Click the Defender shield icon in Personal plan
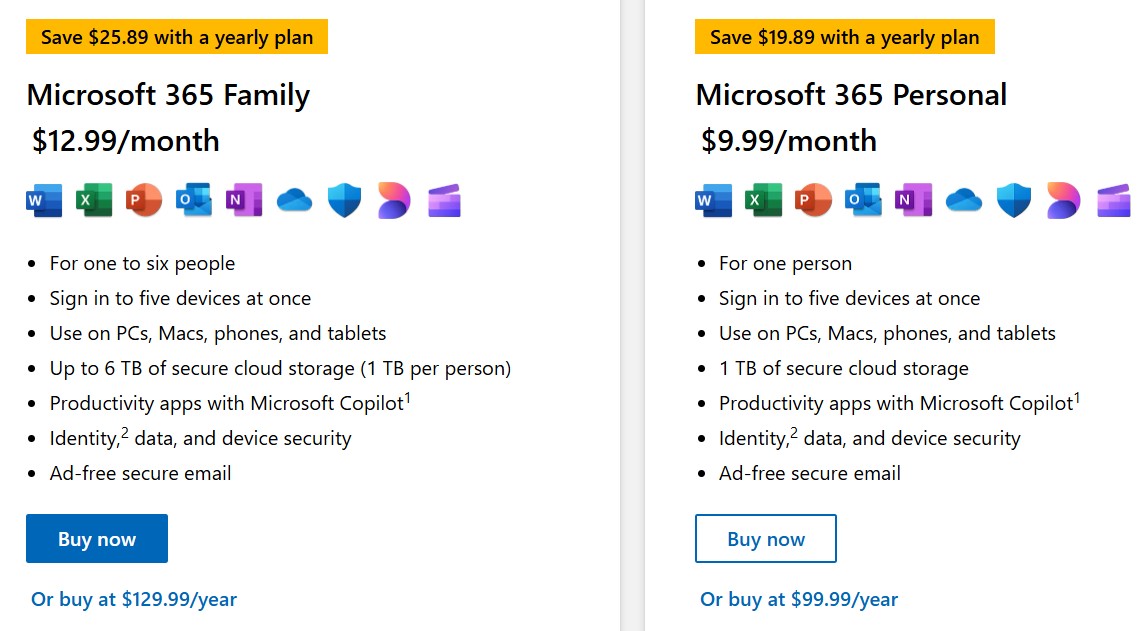1147x631 pixels. pos(1013,200)
